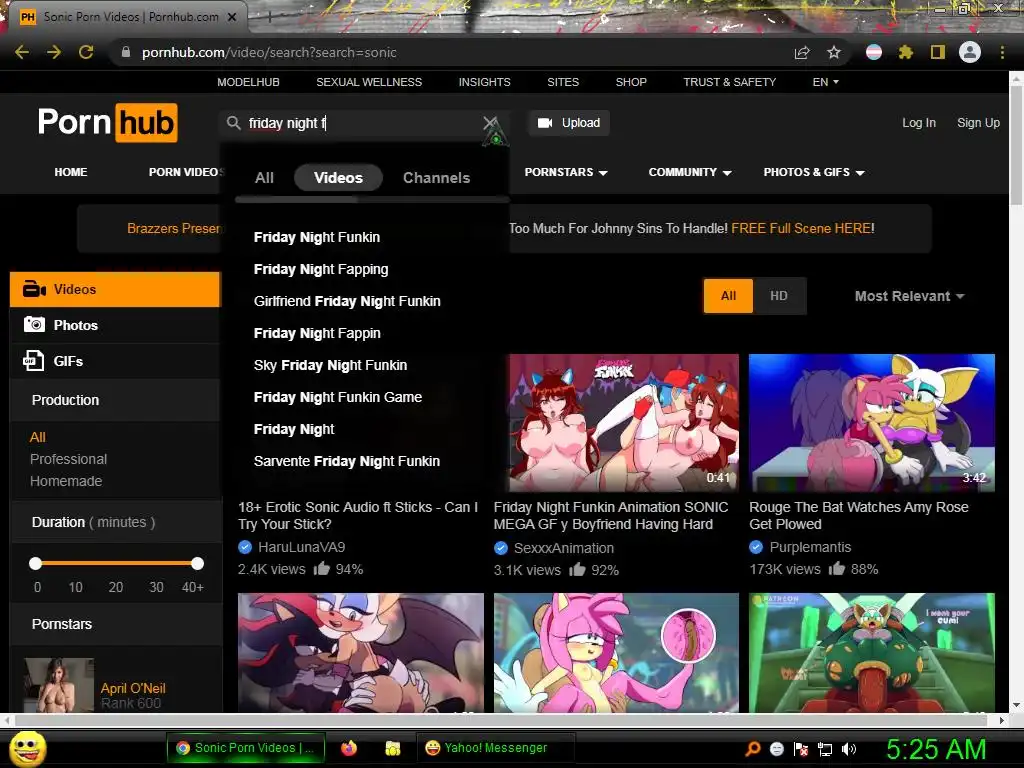Click the FREE Full Scene HERE banner link
Image resolution: width=1024 pixels, height=768 pixels.
point(803,228)
